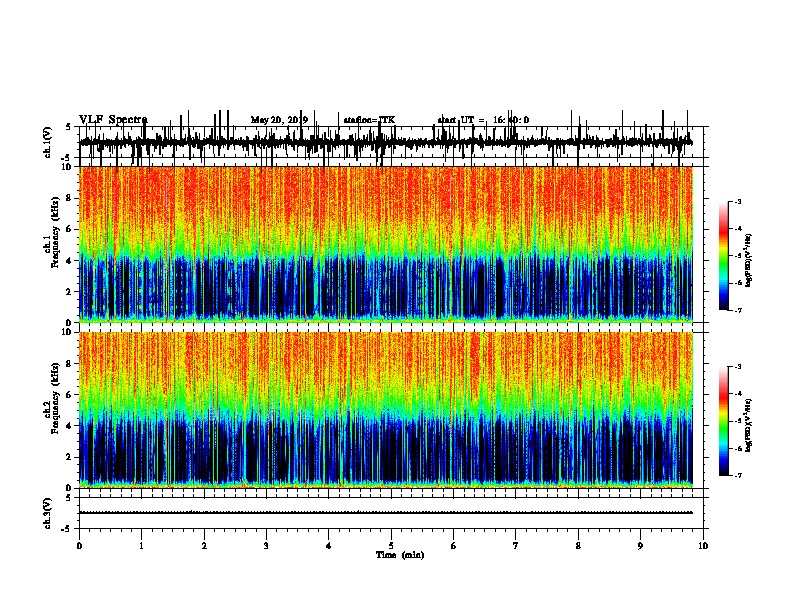The height and width of the screenshot is (612, 792).
Task: Click time axis tick label "9"
Action: (640, 546)
